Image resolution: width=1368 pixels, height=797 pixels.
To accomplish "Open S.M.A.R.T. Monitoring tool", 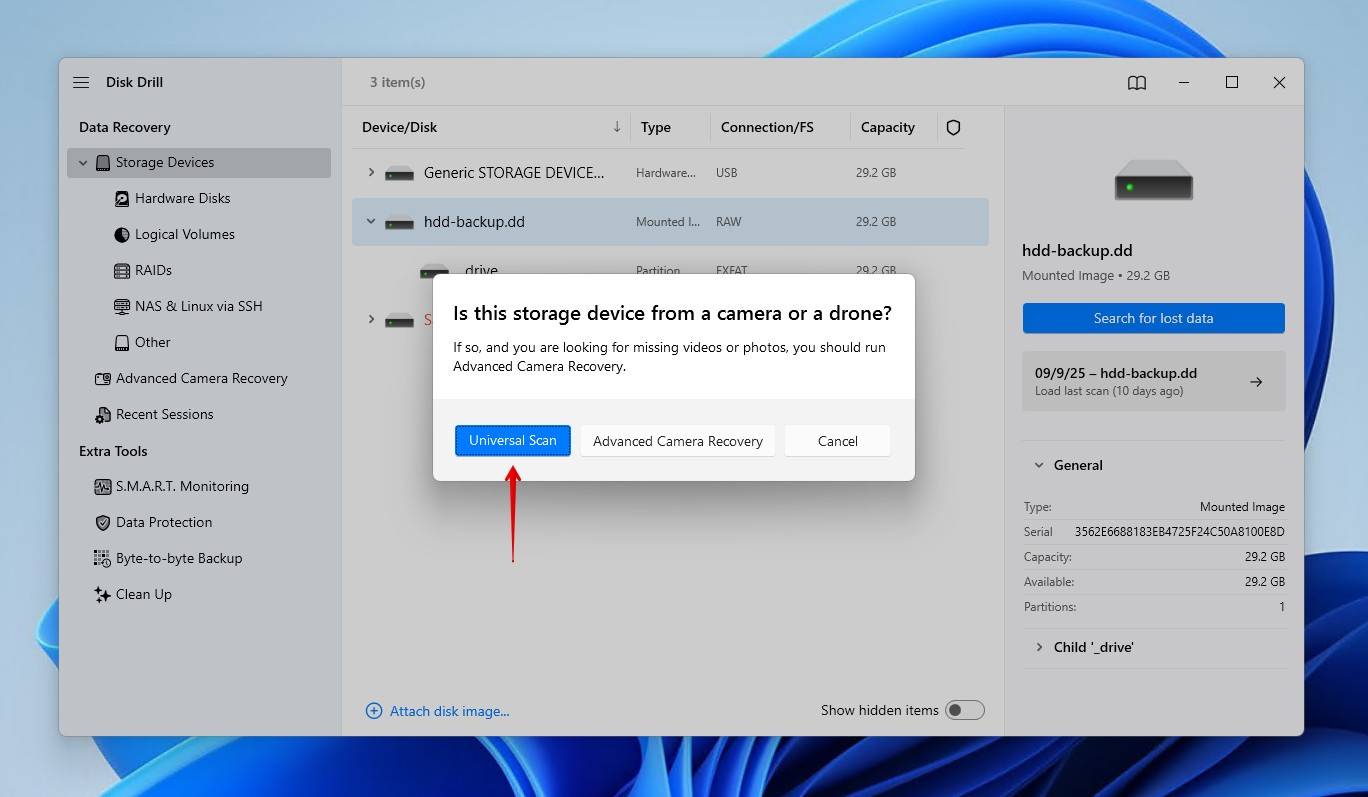I will click(x=181, y=487).
